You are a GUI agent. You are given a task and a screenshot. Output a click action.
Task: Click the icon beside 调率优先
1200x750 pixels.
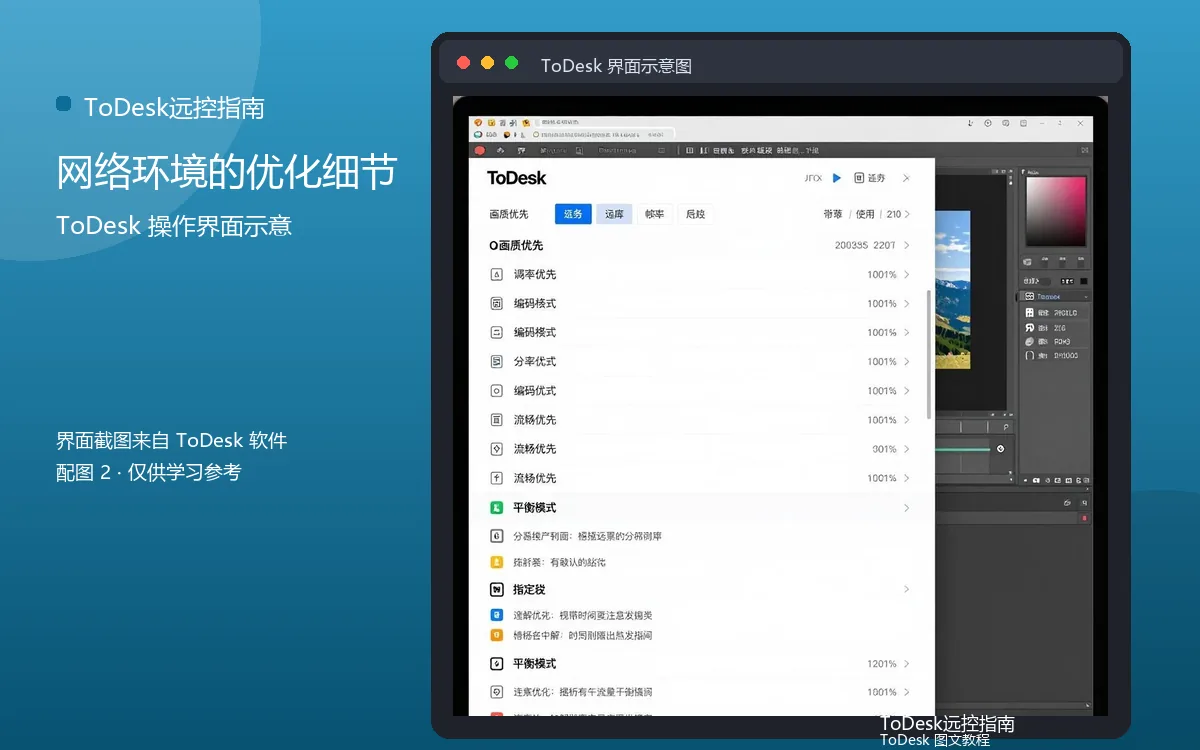click(x=496, y=274)
